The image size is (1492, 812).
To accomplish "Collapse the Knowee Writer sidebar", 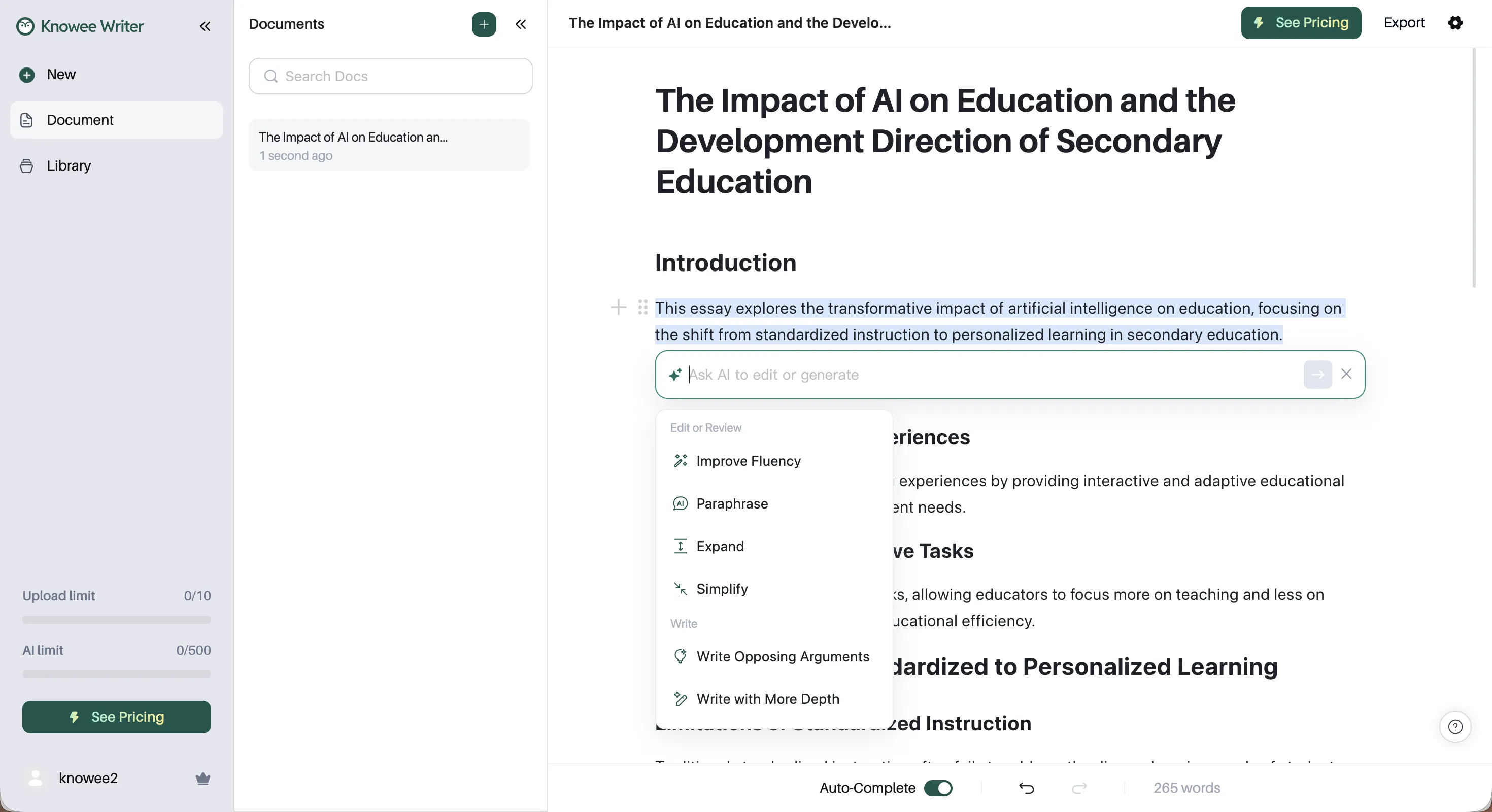I will click(205, 26).
